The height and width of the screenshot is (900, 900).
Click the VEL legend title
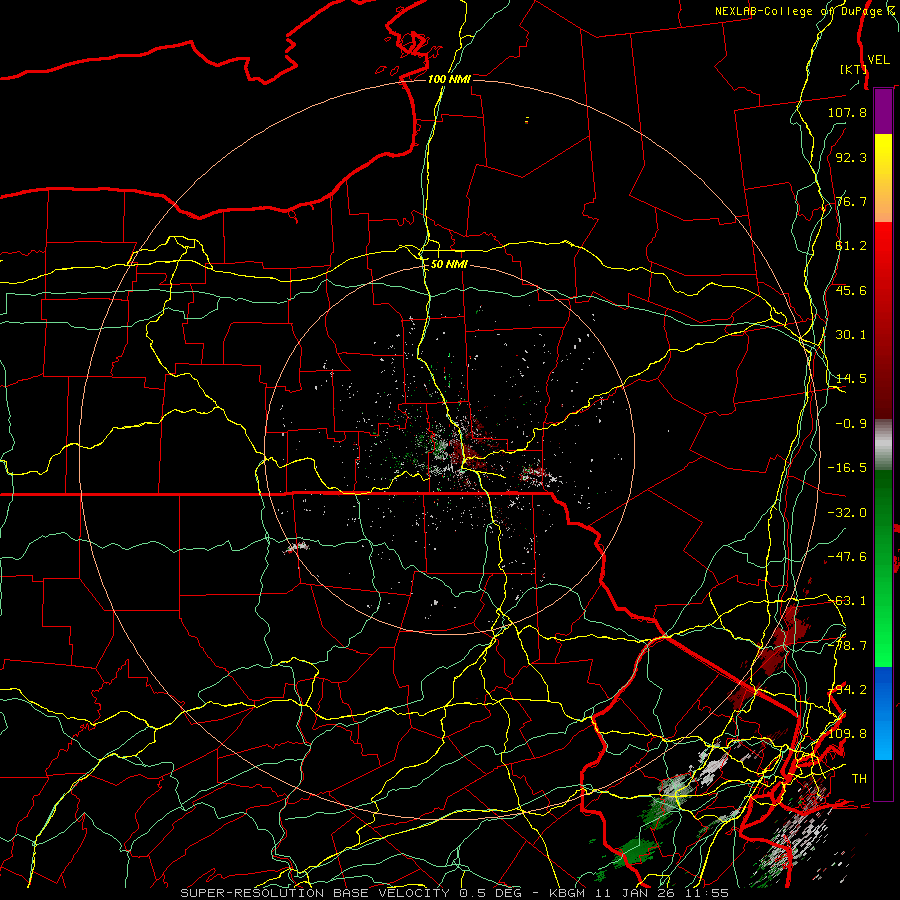click(x=878, y=60)
